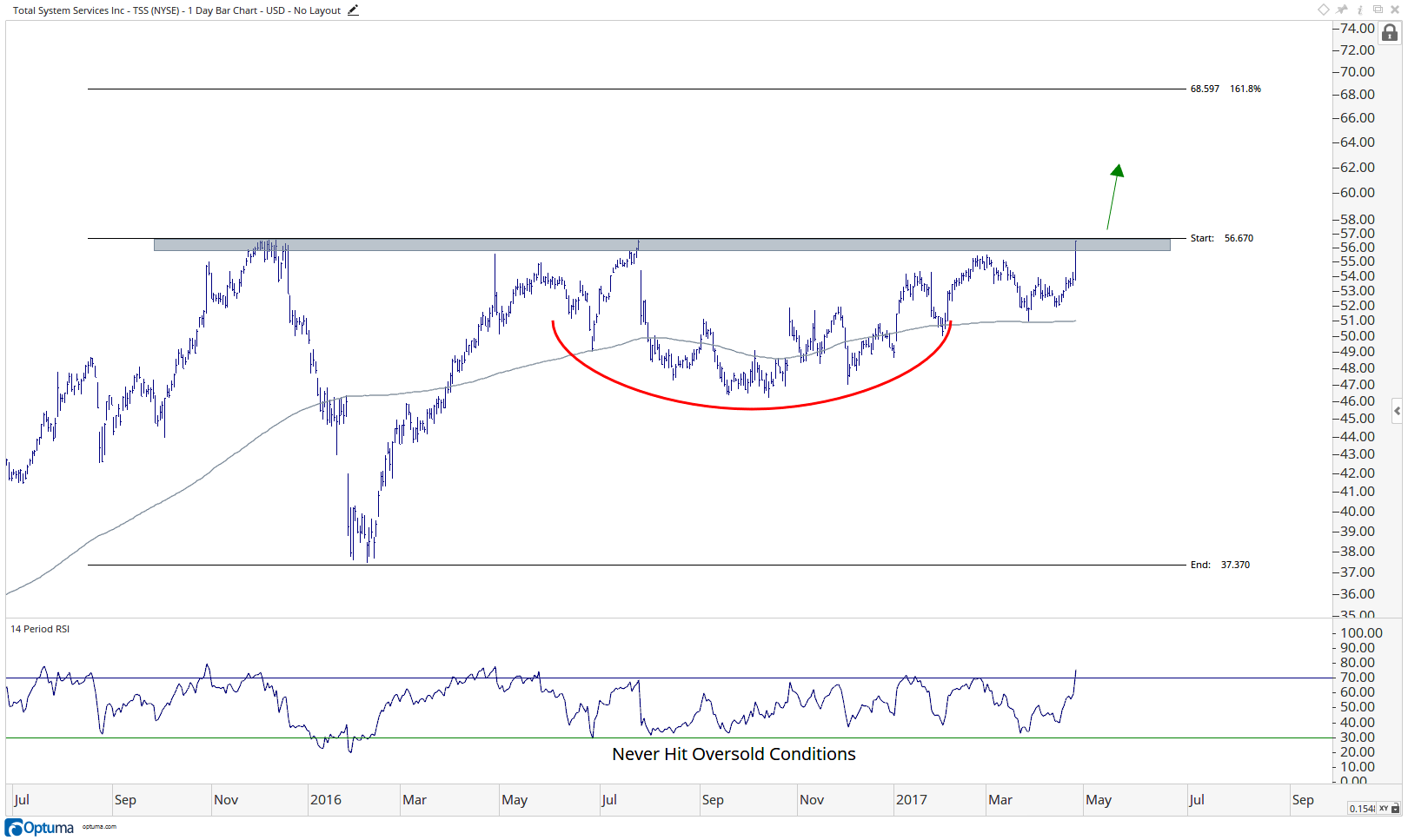Expand the side panel arrow at right edge
This screenshot has width=1408, height=840.
point(1397,411)
